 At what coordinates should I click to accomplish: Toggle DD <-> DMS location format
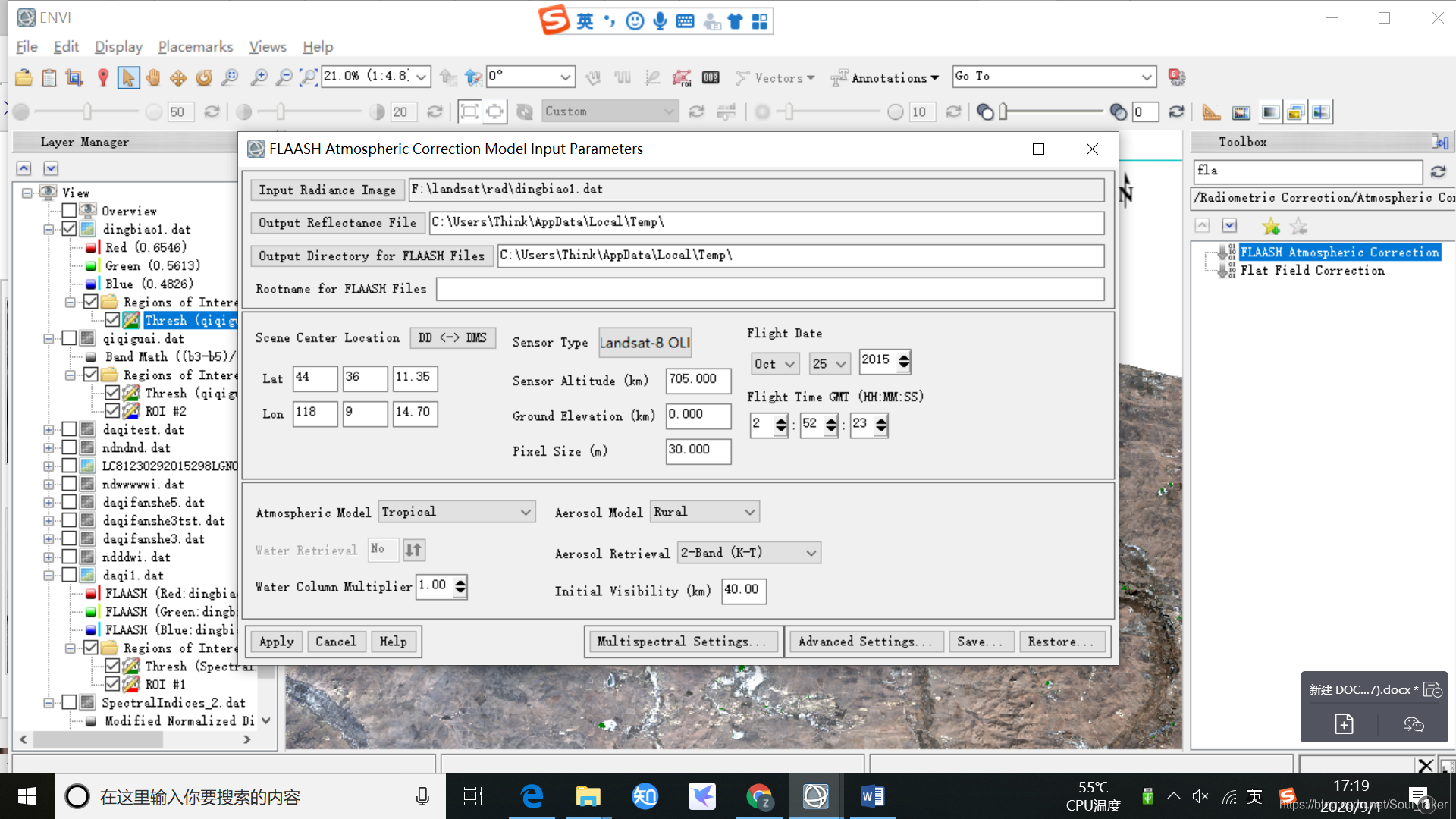[x=453, y=337]
